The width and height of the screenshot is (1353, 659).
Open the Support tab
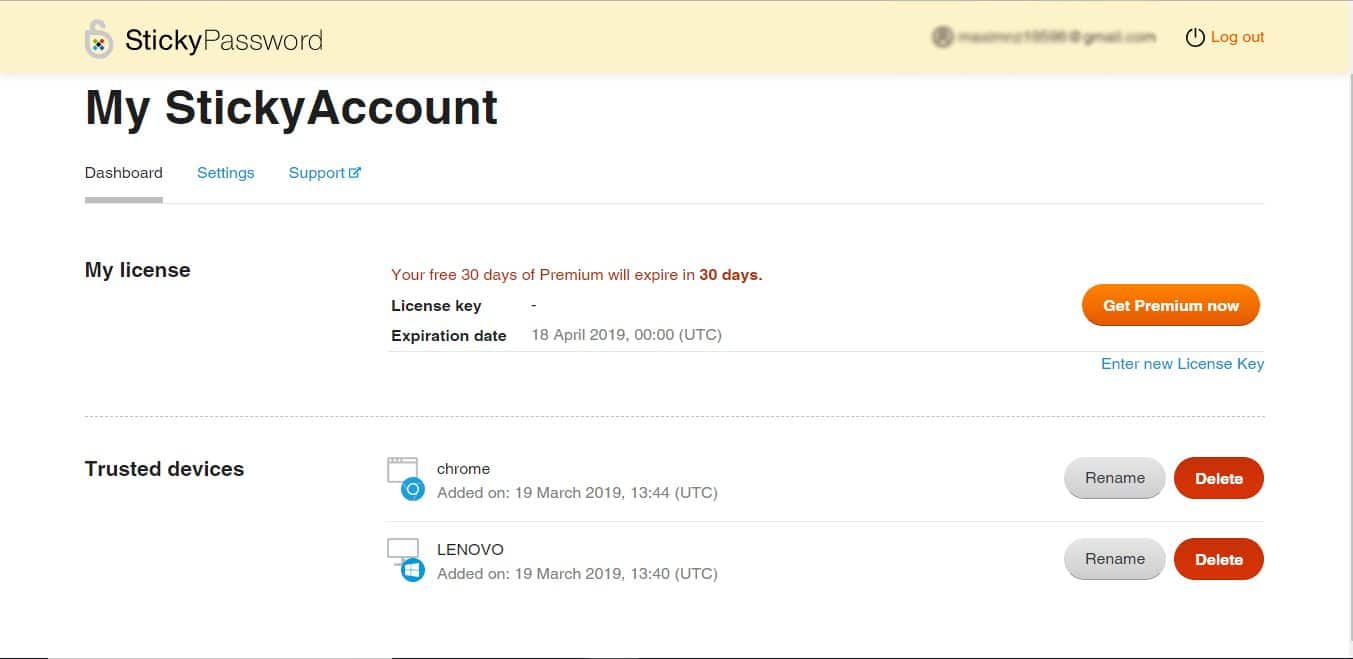tap(325, 173)
